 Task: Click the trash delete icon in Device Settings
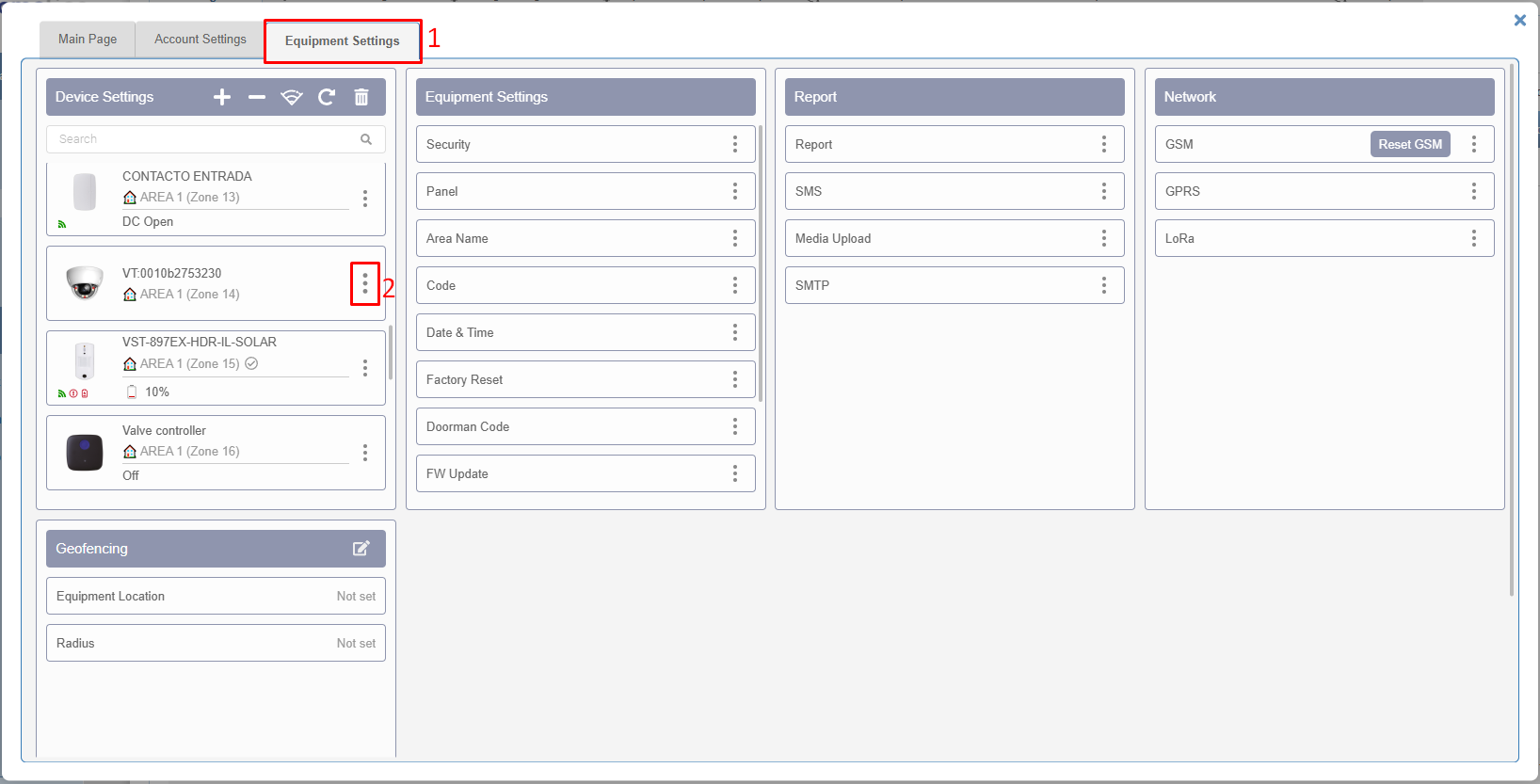(361, 97)
